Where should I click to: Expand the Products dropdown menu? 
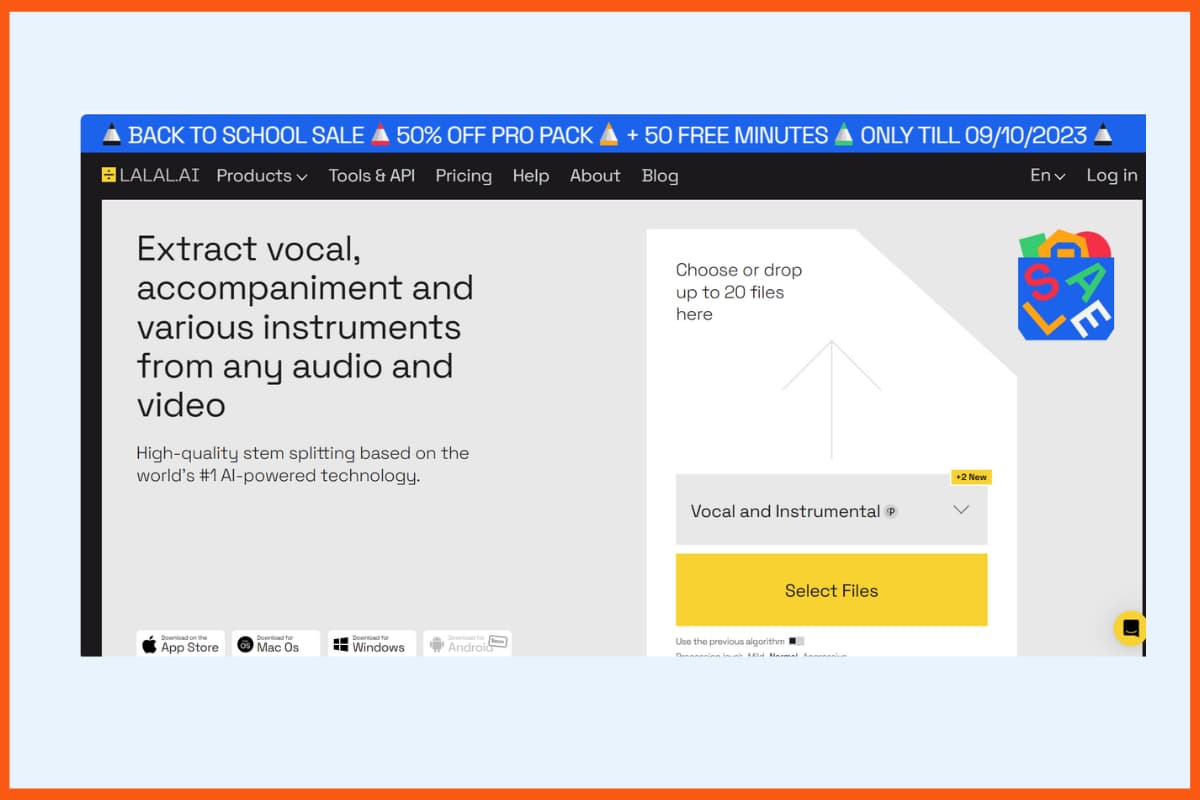(262, 175)
